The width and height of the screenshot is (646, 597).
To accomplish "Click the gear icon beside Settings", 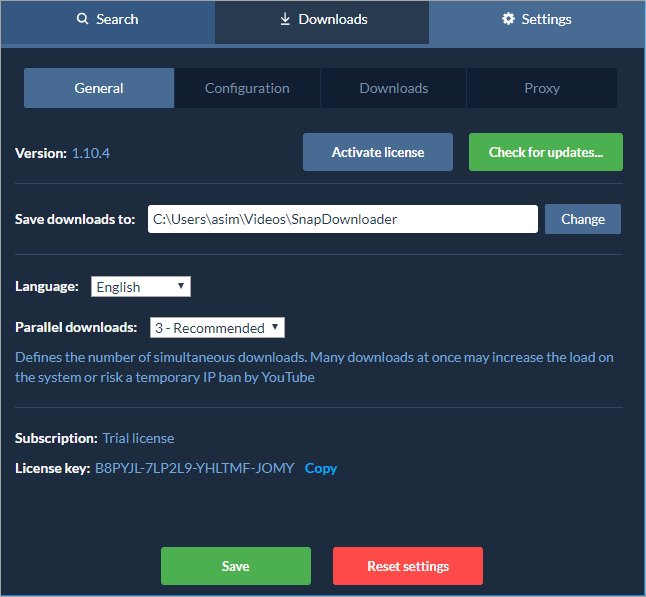I will (508, 20).
